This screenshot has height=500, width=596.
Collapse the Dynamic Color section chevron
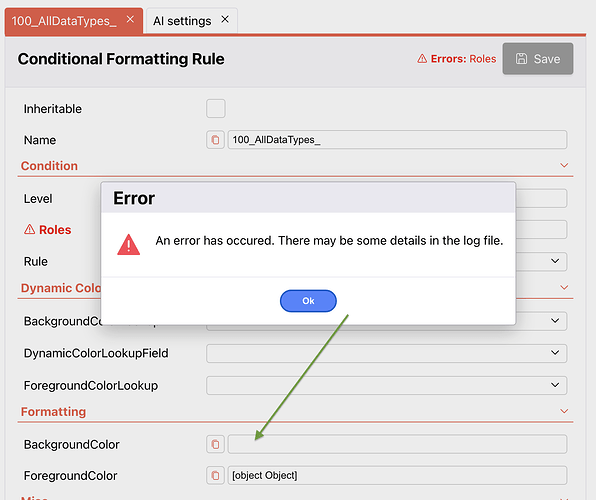(x=564, y=287)
